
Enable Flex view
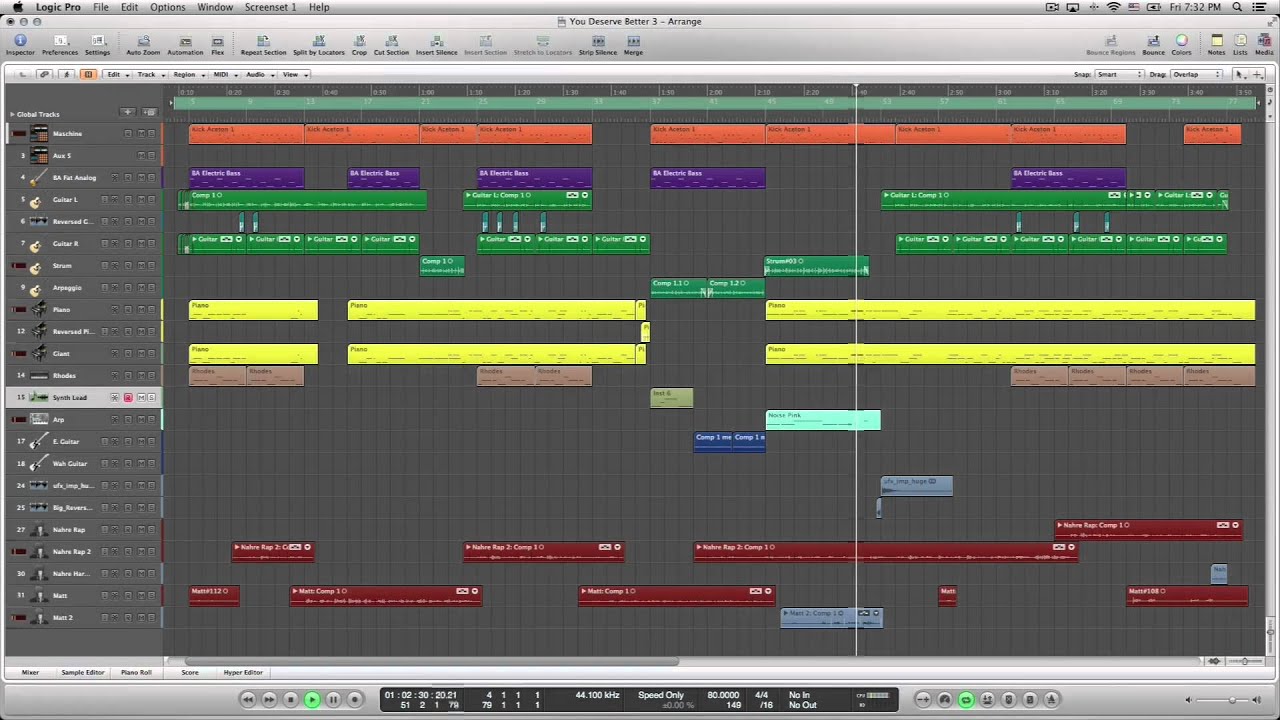tap(218, 44)
